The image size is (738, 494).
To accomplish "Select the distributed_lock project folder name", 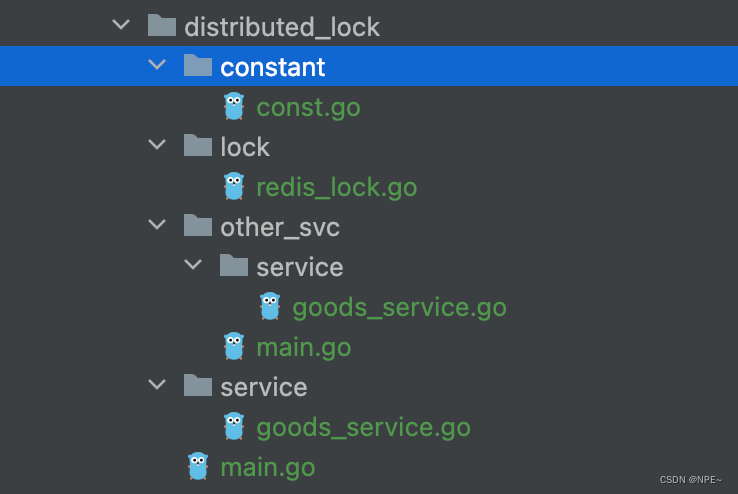I will (282, 27).
